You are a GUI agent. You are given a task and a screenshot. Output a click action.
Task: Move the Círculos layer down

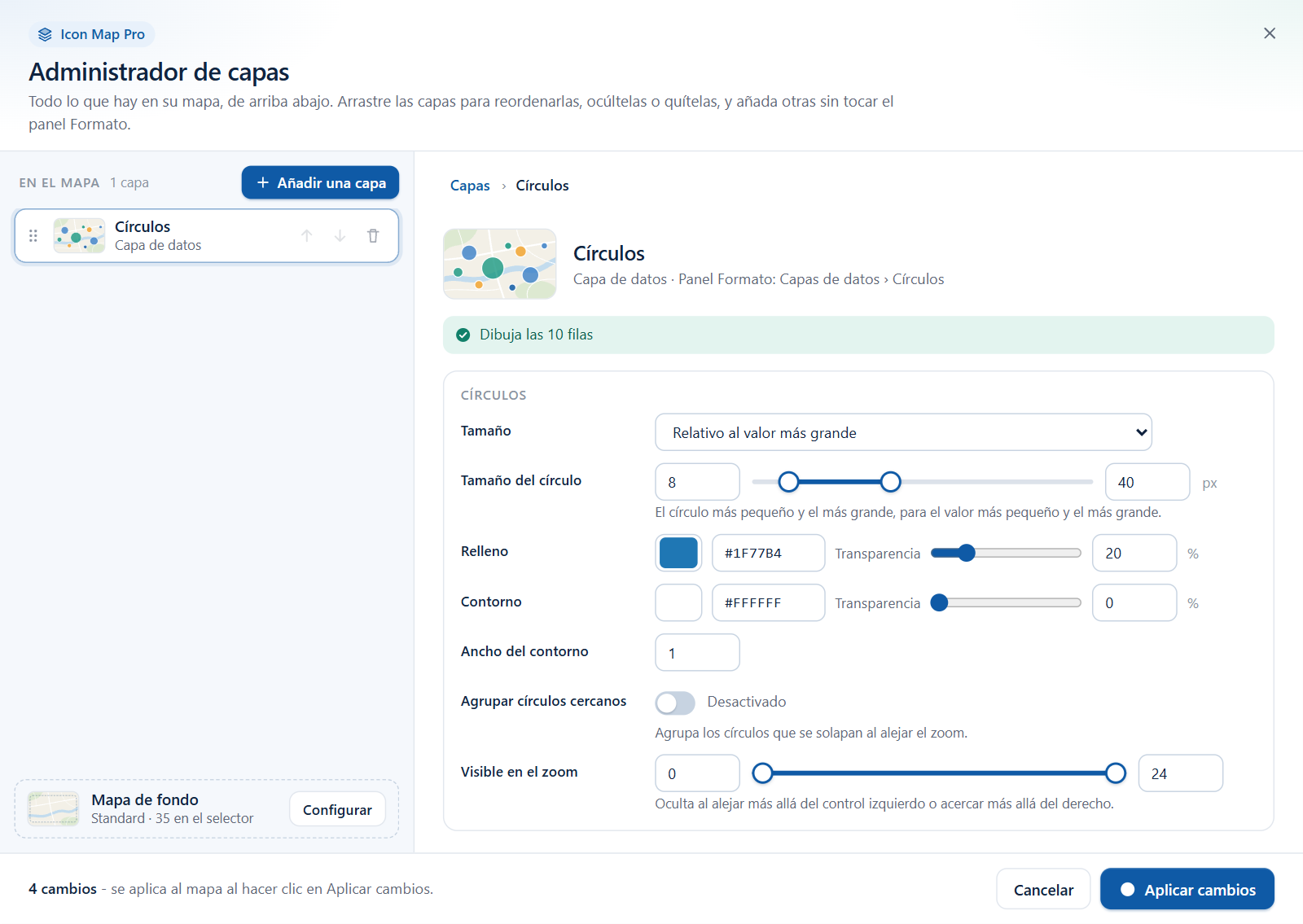[x=340, y=236]
